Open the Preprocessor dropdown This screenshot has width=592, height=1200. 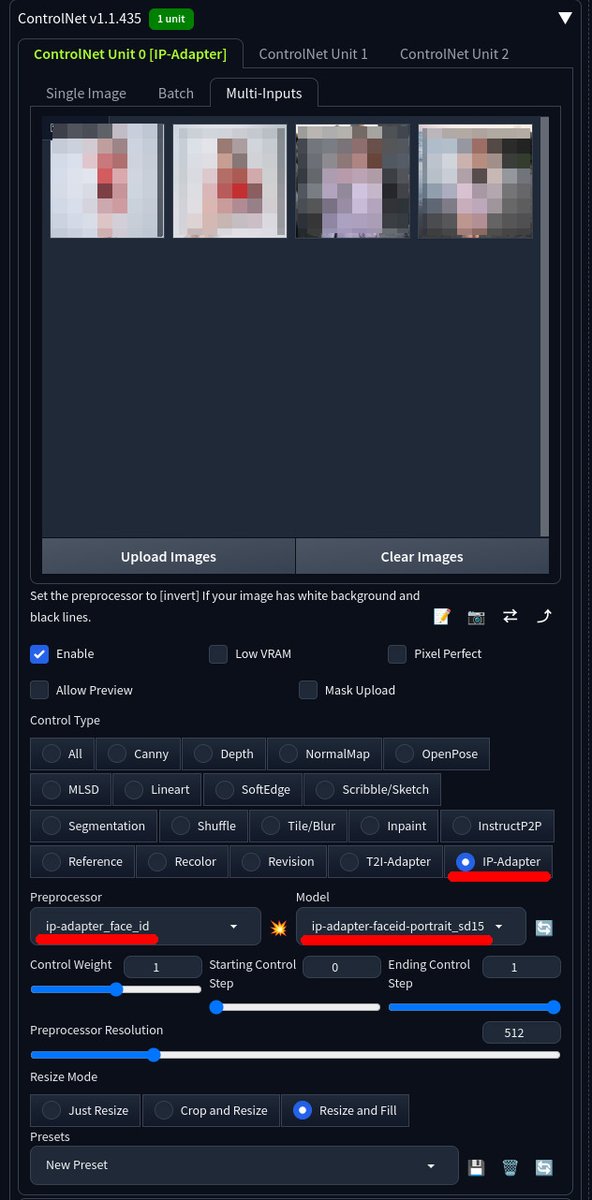click(146, 927)
